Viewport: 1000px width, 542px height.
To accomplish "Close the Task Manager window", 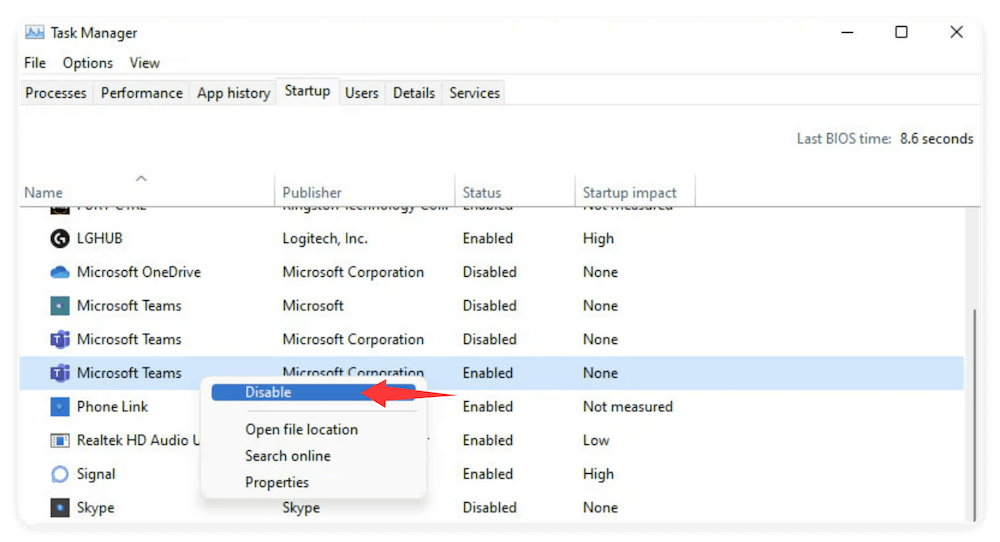I will pos(957,32).
